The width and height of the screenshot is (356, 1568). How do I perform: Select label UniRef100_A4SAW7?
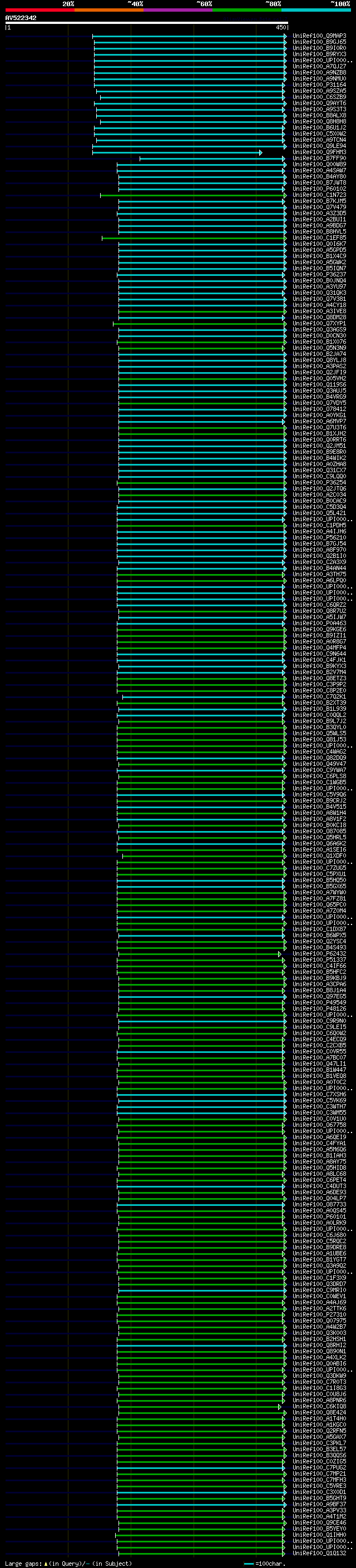[x=319, y=170]
